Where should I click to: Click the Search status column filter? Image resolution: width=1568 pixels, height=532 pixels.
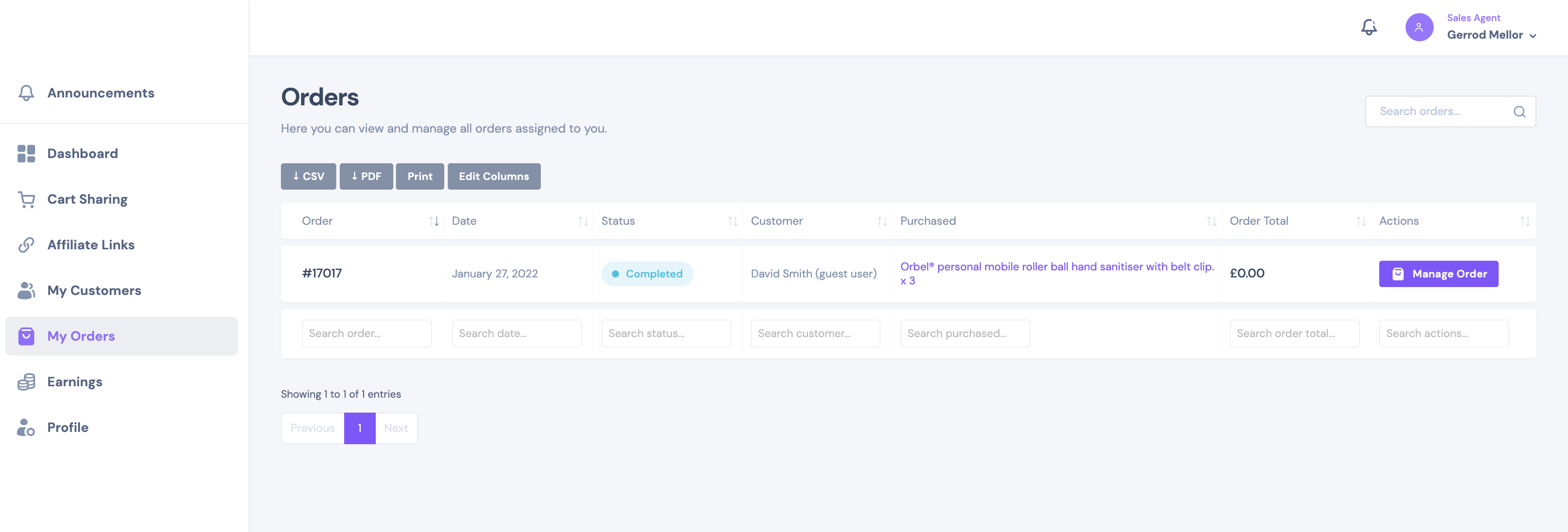pyautogui.click(x=666, y=334)
